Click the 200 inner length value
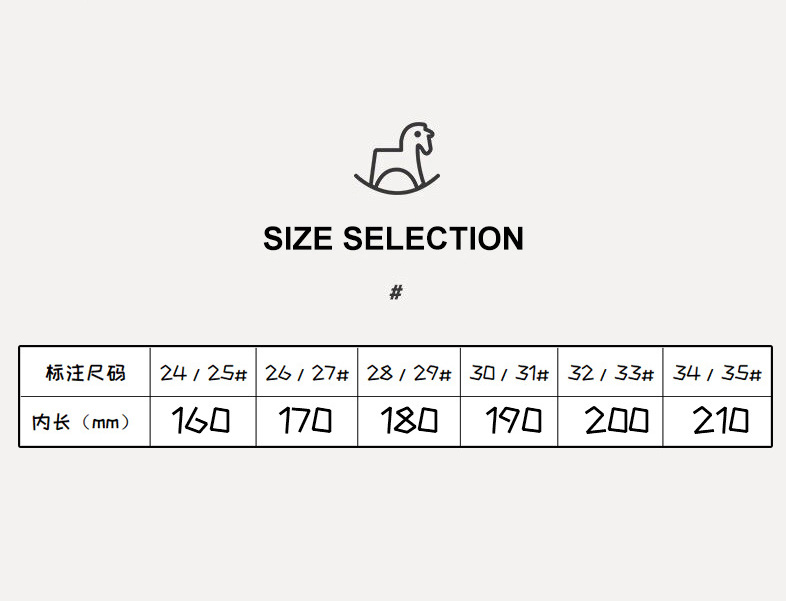This screenshot has height=601, width=786. (x=616, y=421)
